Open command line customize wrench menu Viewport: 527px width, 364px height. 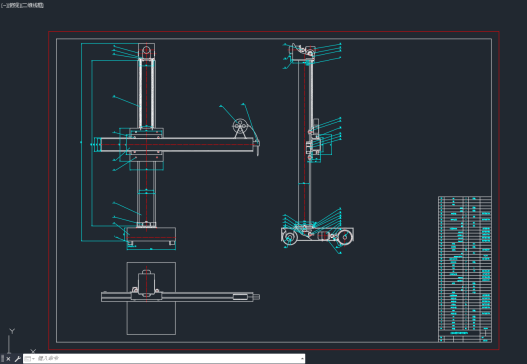[x=17, y=359]
